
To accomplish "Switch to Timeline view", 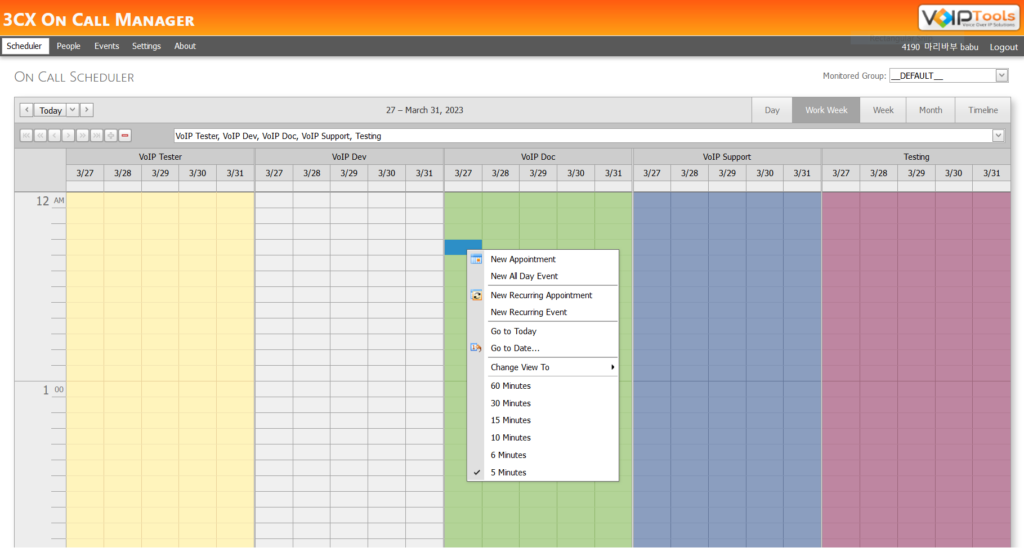I will (983, 110).
